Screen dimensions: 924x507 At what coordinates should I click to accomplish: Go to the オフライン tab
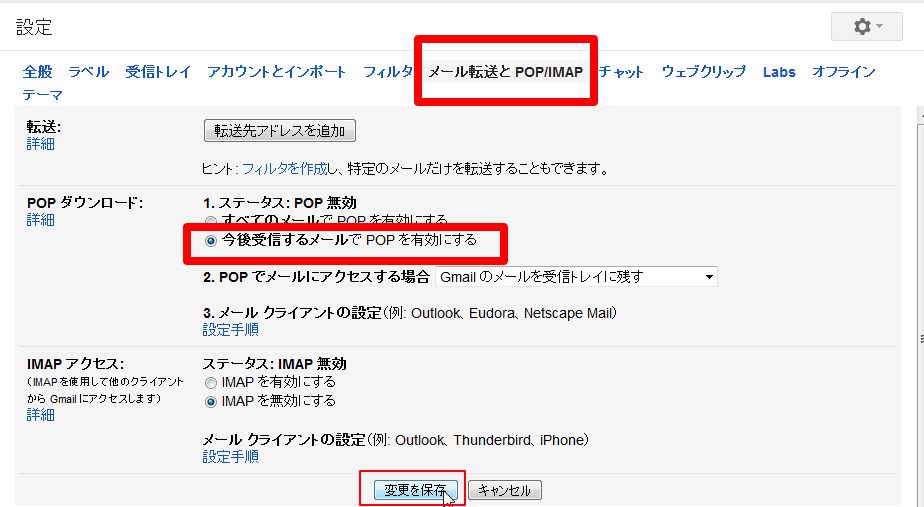843,72
